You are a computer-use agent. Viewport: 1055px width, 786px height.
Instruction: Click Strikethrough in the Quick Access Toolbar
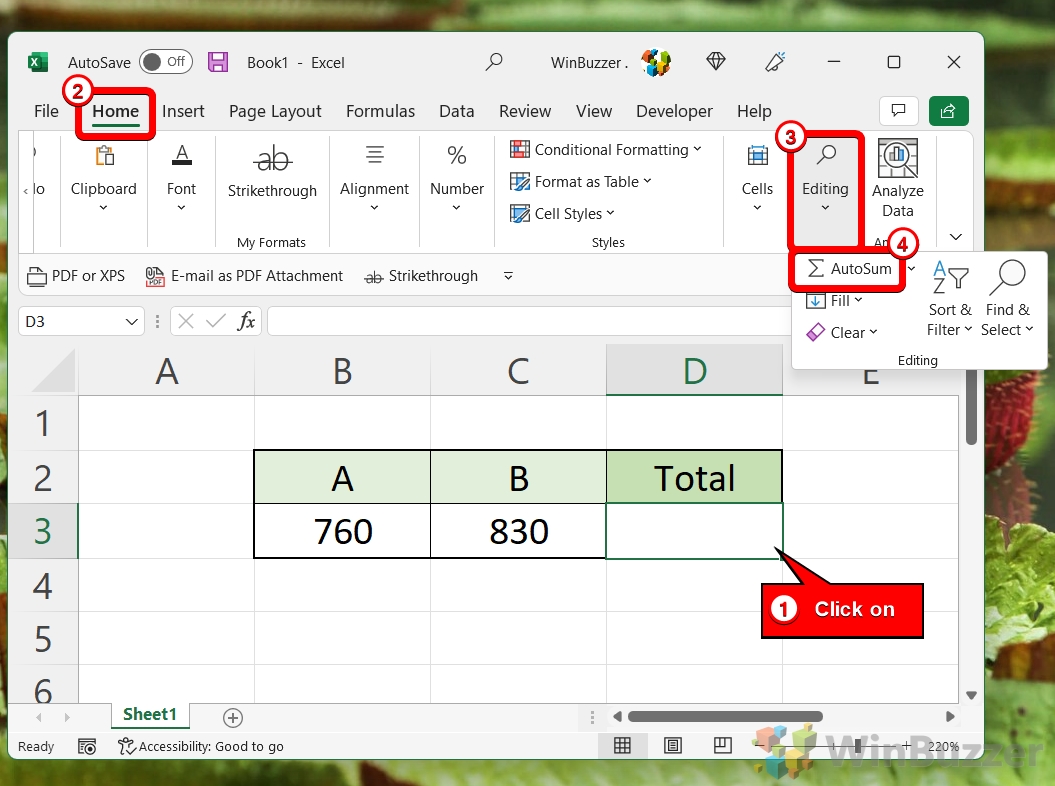pos(421,276)
